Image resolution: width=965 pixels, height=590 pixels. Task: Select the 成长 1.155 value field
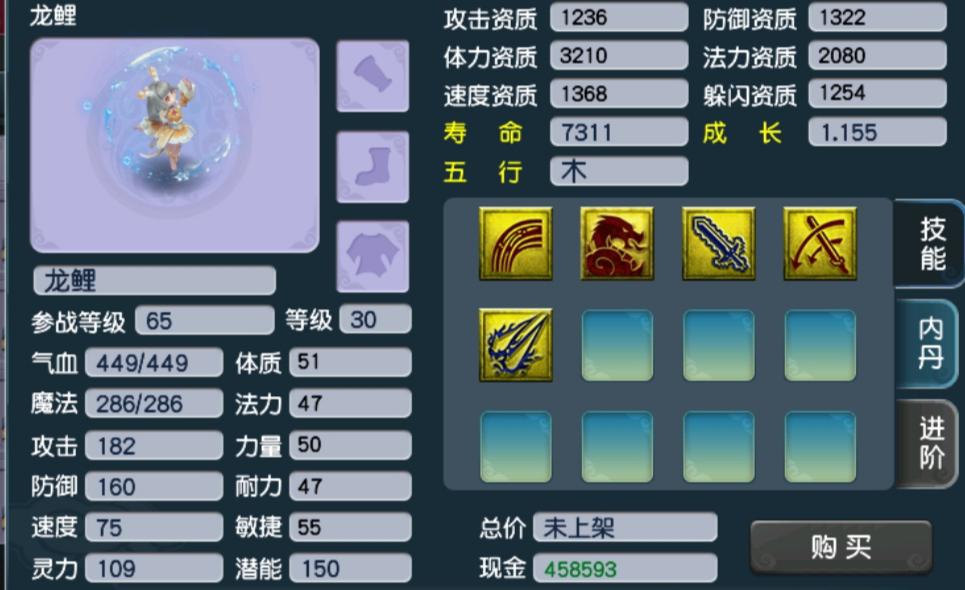(878, 132)
